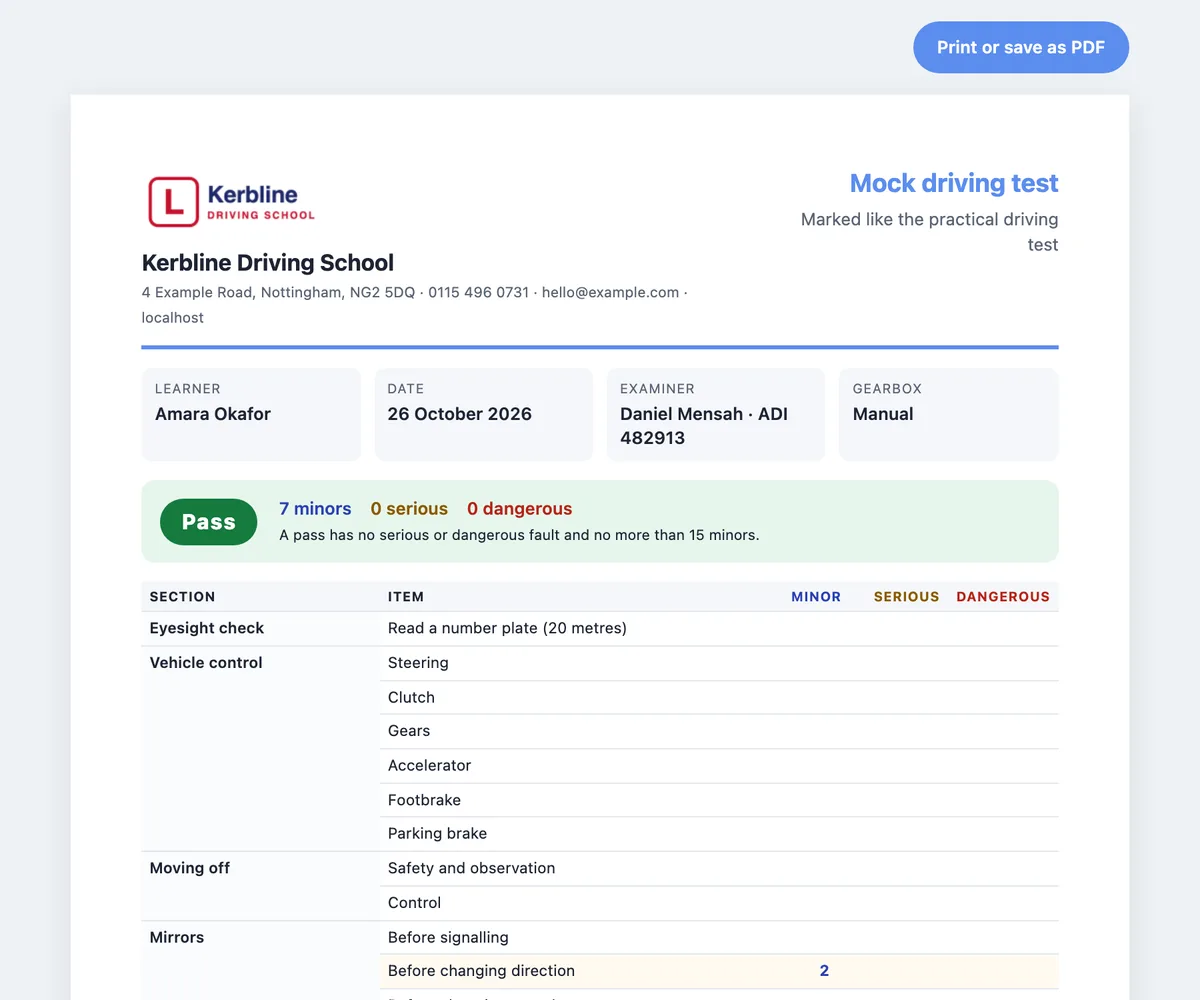Click the Moving off section cell
The width and height of the screenshot is (1200, 1000).
pyautogui.click(x=261, y=886)
